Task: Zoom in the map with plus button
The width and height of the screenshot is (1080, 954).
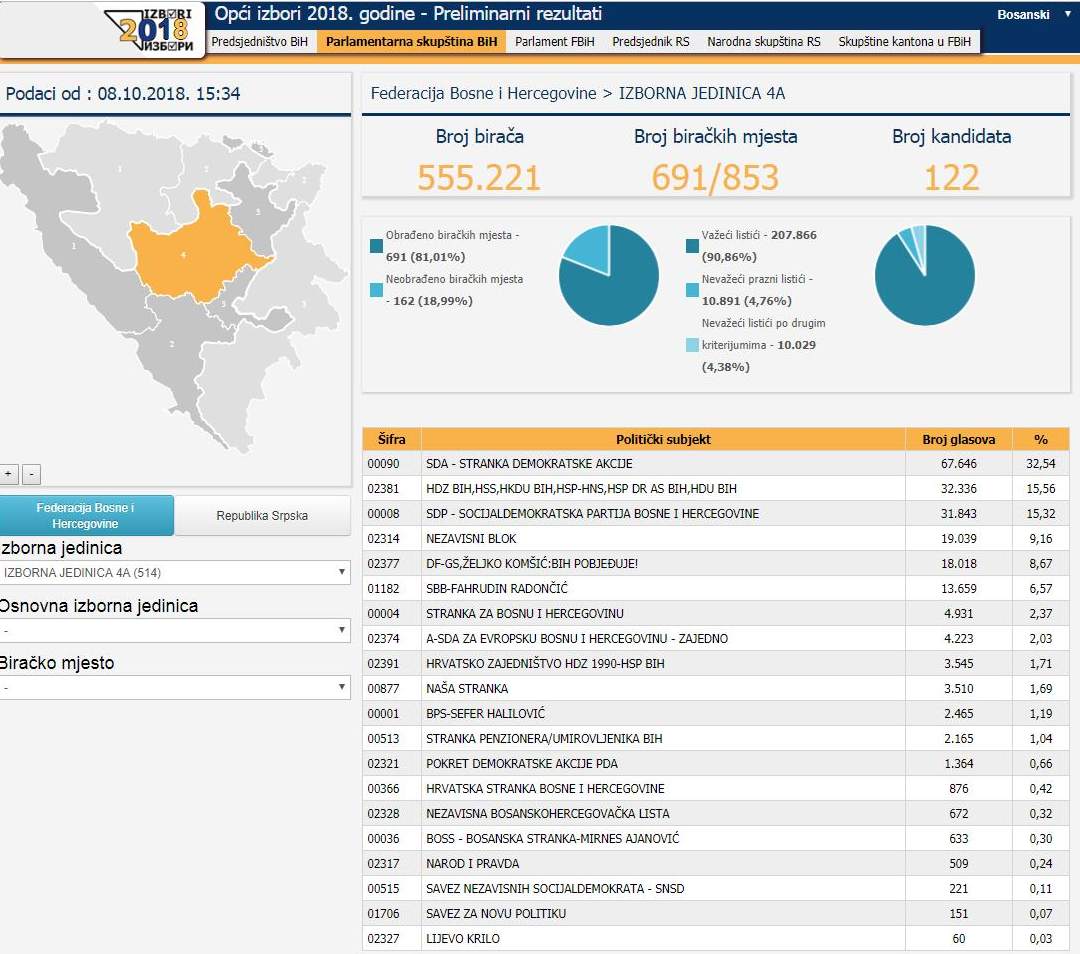Action: [x=9, y=474]
